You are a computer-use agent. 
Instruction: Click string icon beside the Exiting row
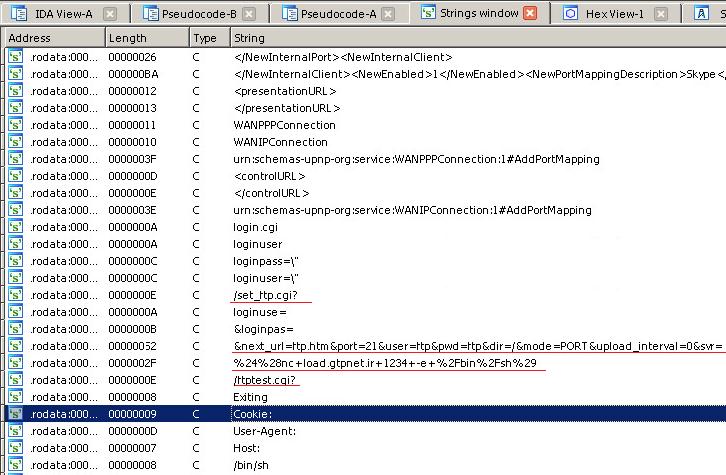tap(16, 397)
